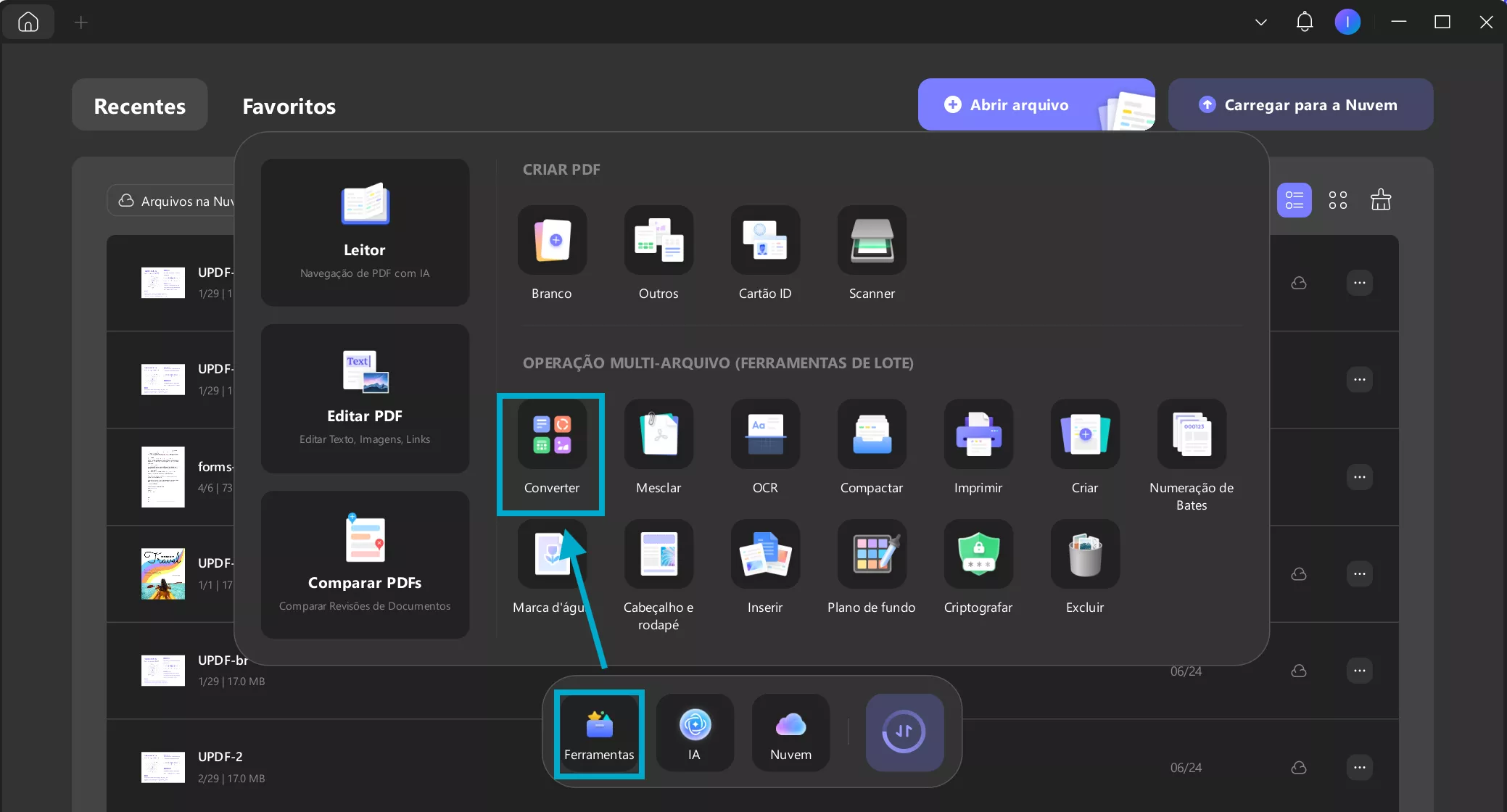Select Plano de fundo tool
Image resolution: width=1507 pixels, height=812 pixels.
[871, 555]
